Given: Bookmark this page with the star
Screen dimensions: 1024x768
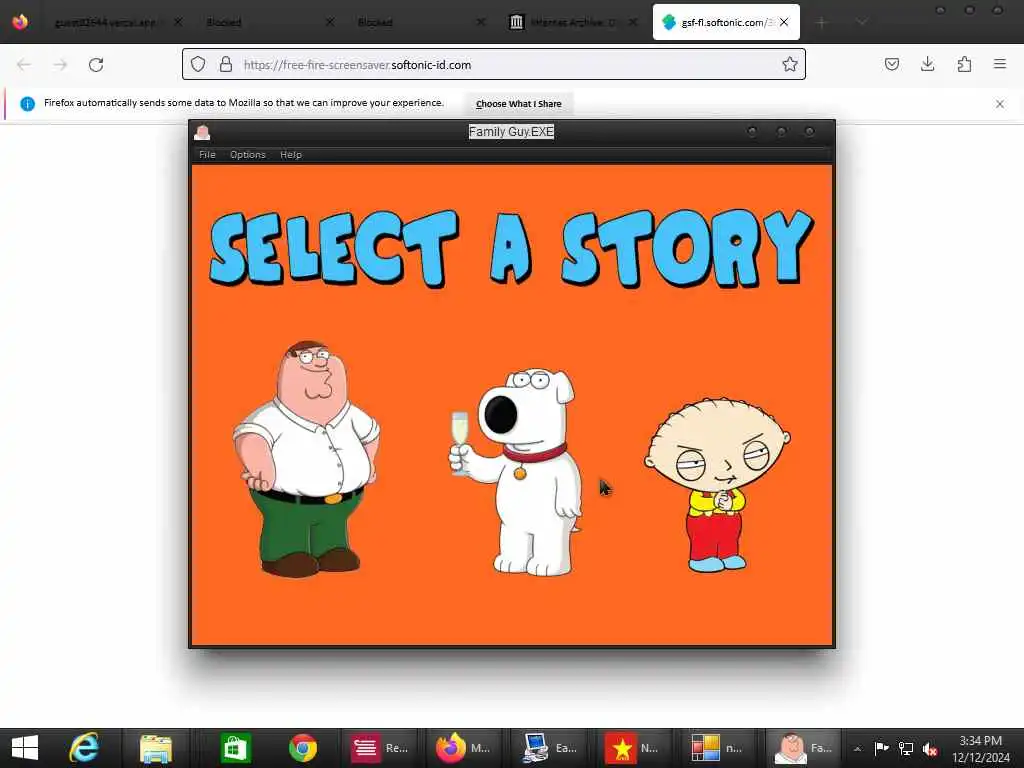Looking at the screenshot, I should (x=790, y=64).
